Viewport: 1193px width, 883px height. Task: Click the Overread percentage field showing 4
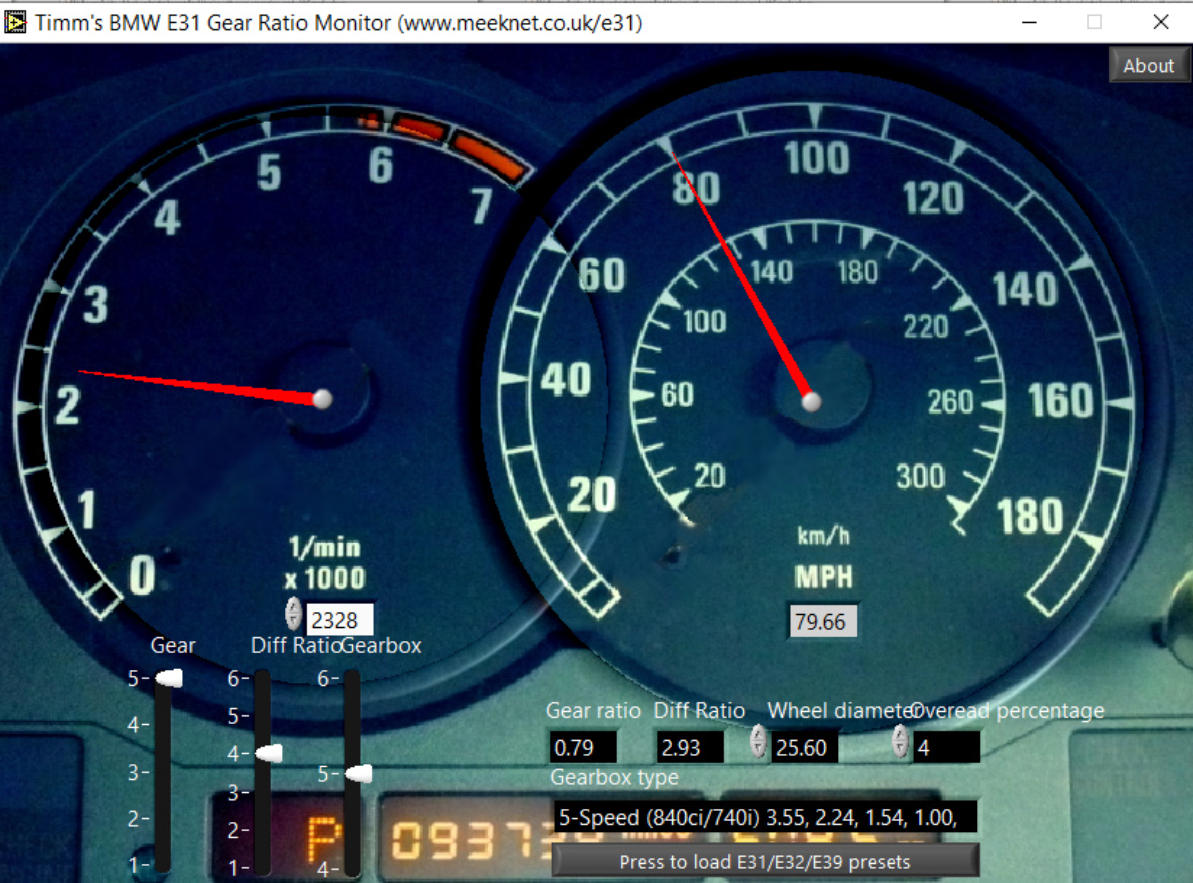pyautogui.click(x=947, y=748)
